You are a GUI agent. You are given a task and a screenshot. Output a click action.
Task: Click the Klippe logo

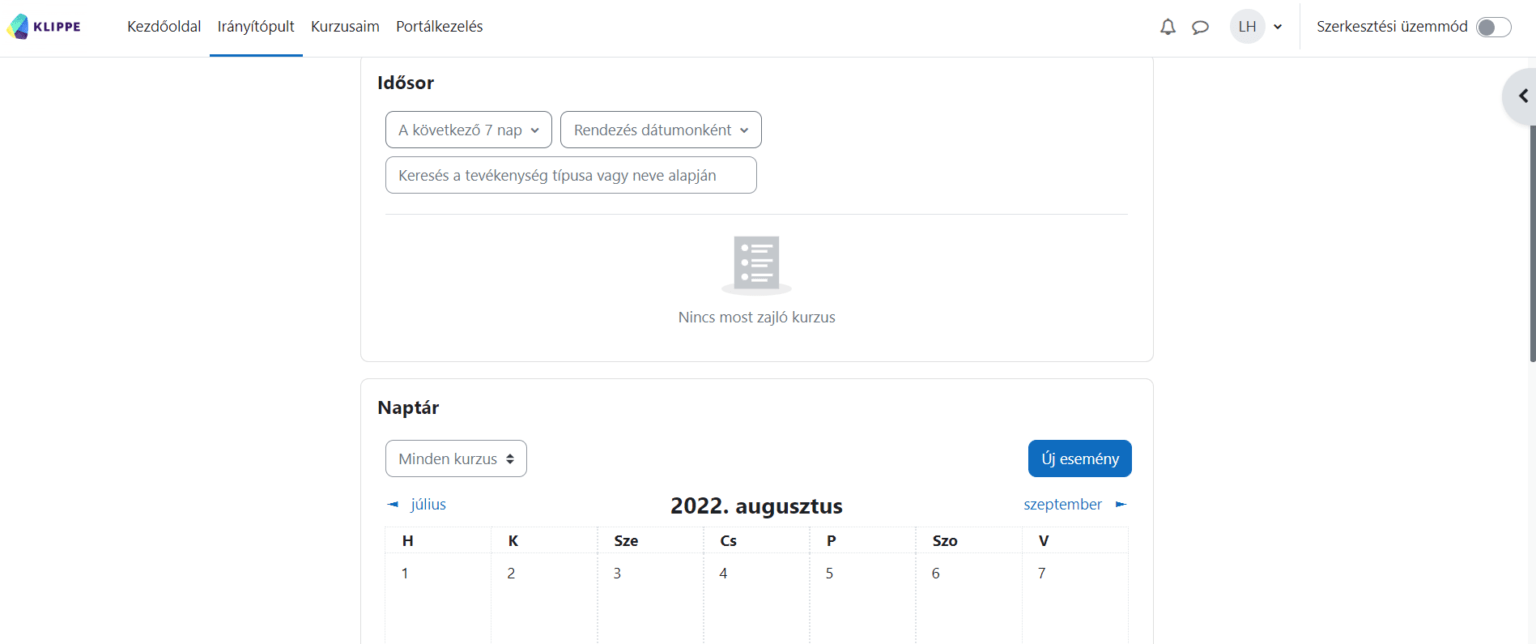click(x=44, y=27)
